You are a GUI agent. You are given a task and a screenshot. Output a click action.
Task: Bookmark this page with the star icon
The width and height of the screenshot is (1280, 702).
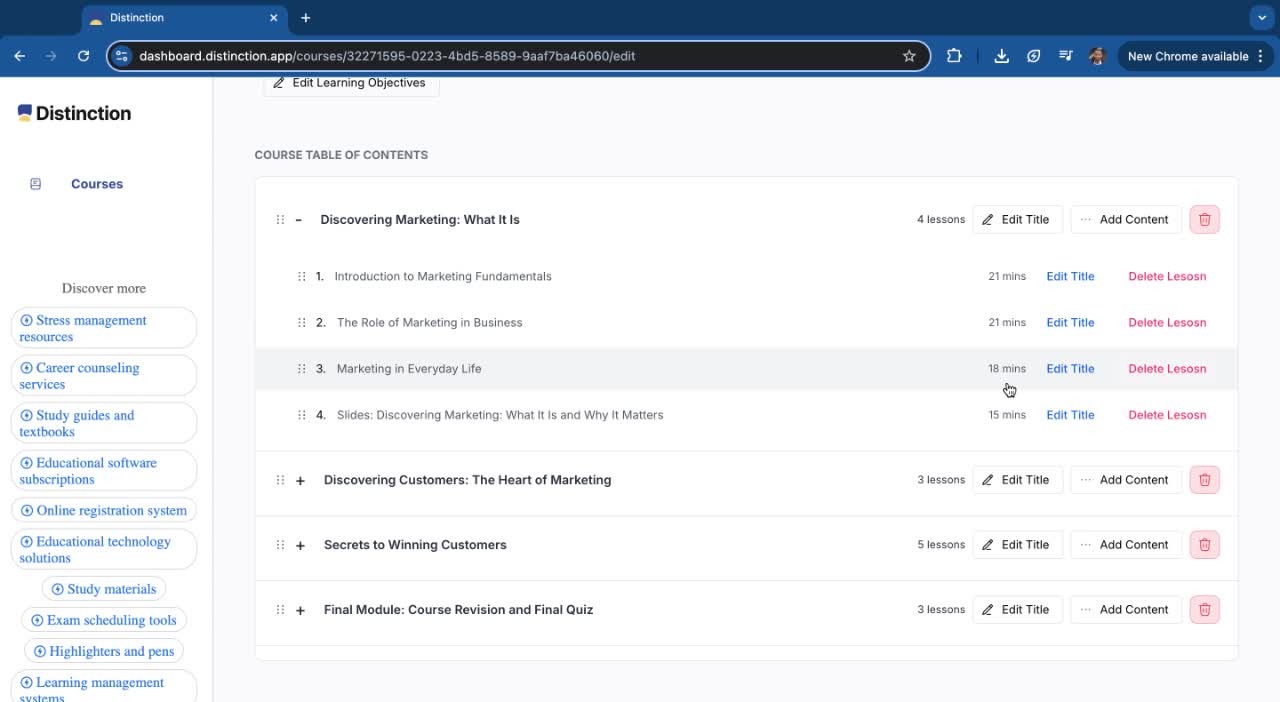pos(909,56)
